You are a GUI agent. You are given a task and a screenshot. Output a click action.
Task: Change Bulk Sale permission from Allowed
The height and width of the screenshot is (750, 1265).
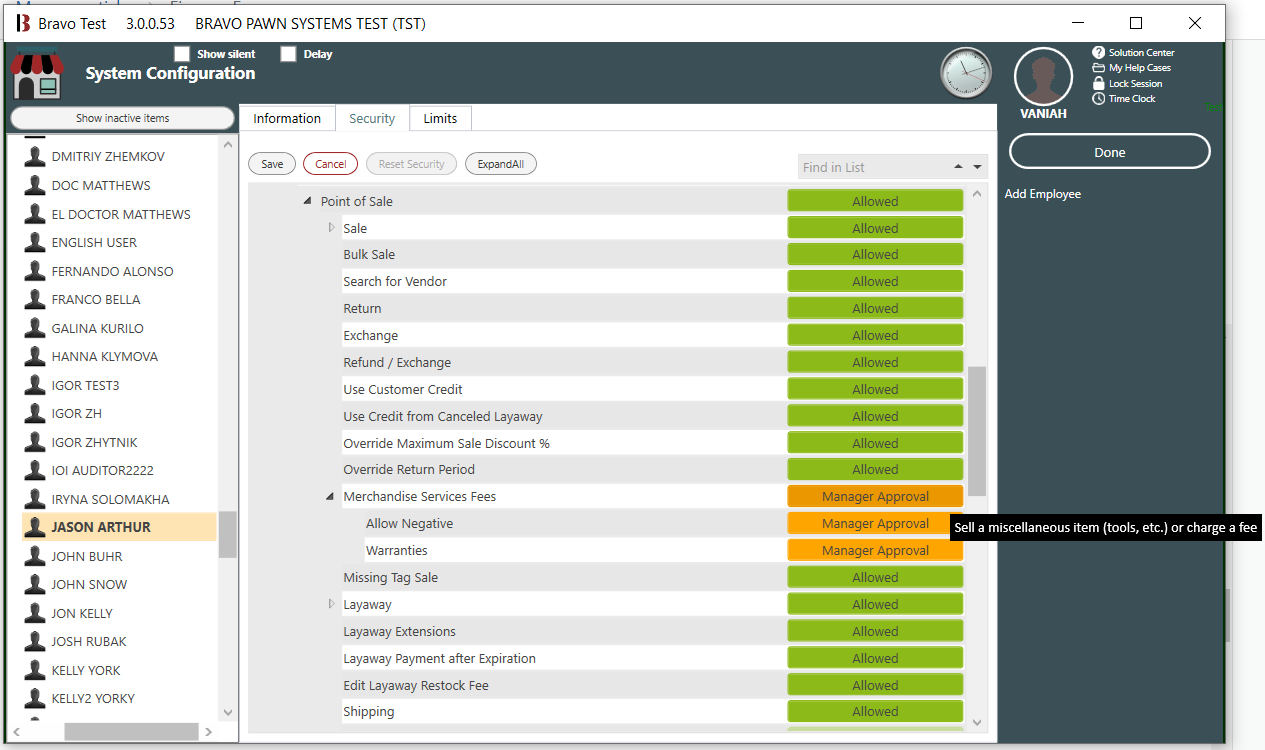875,255
